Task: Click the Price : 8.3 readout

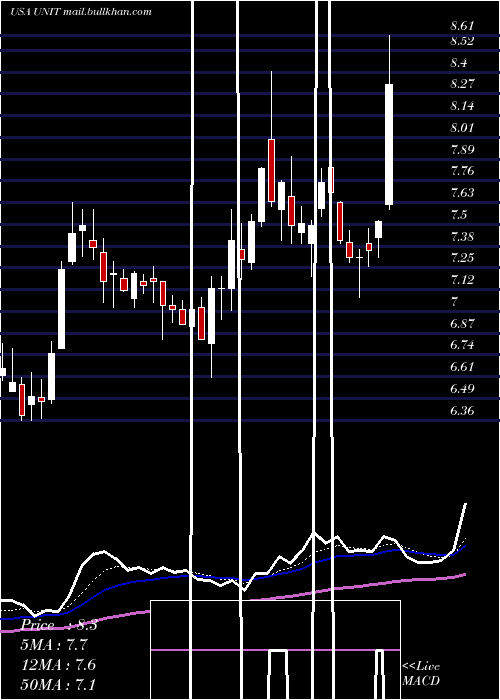Action: [x=59, y=625]
